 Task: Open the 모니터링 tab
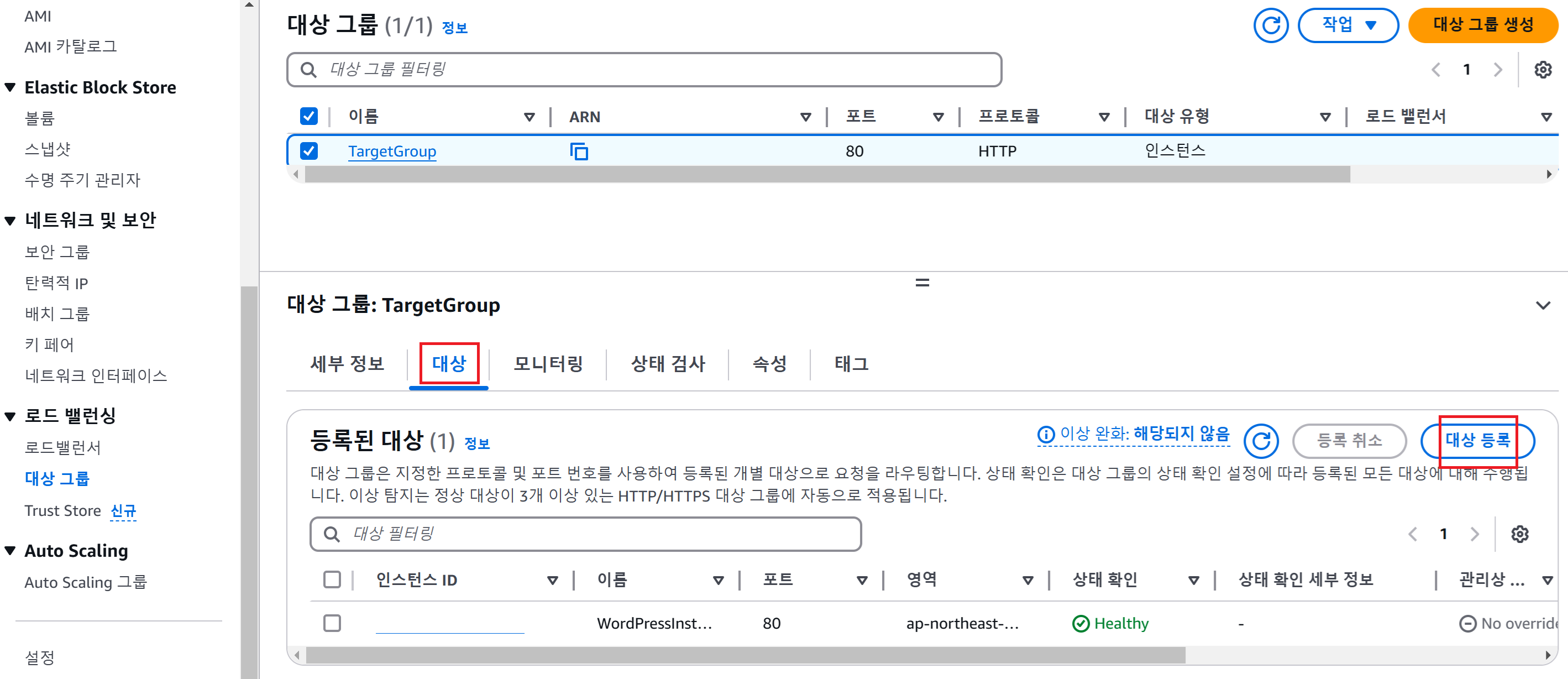(x=548, y=364)
